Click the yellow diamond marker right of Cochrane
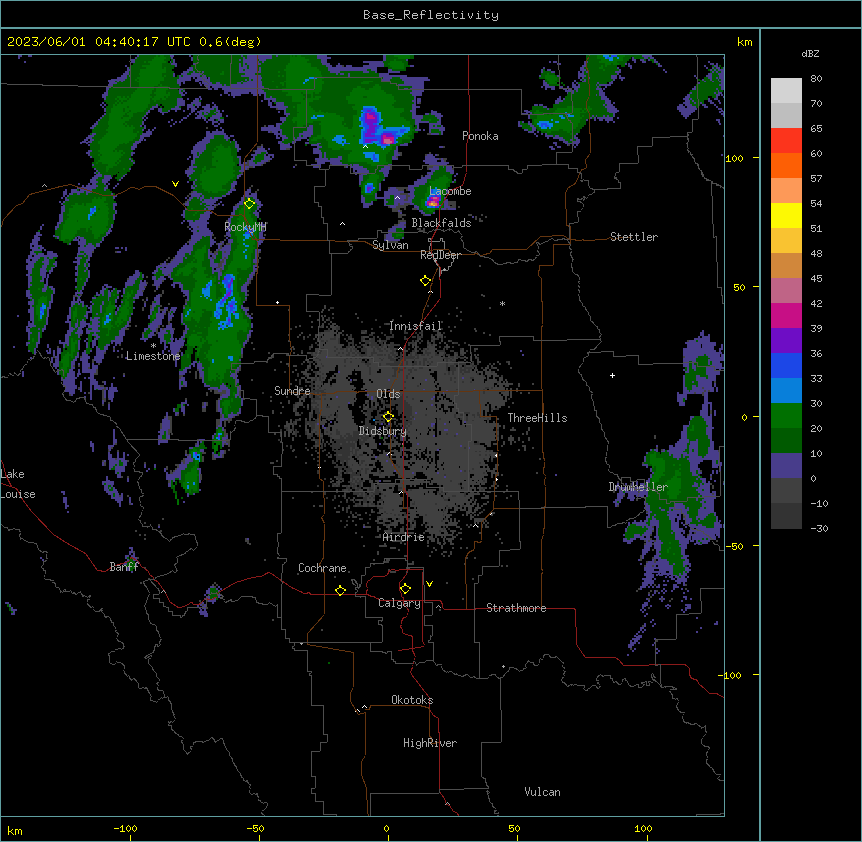 click(x=340, y=590)
